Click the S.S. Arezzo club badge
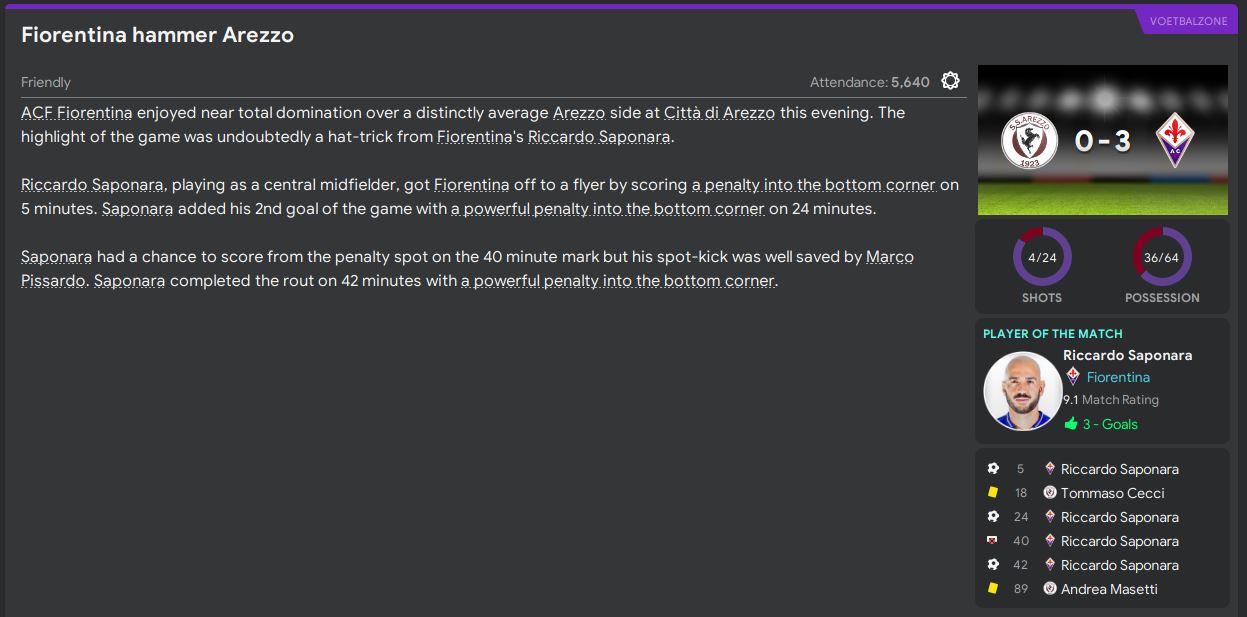Image resolution: width=1247 pixels, height=617 pixels. pos(1029,140)
